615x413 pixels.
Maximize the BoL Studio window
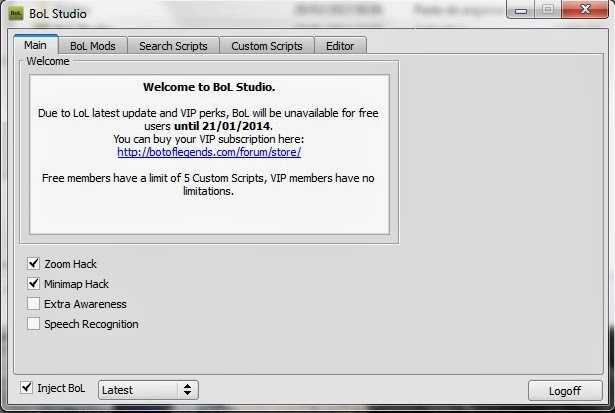click(x=548, y=9)
